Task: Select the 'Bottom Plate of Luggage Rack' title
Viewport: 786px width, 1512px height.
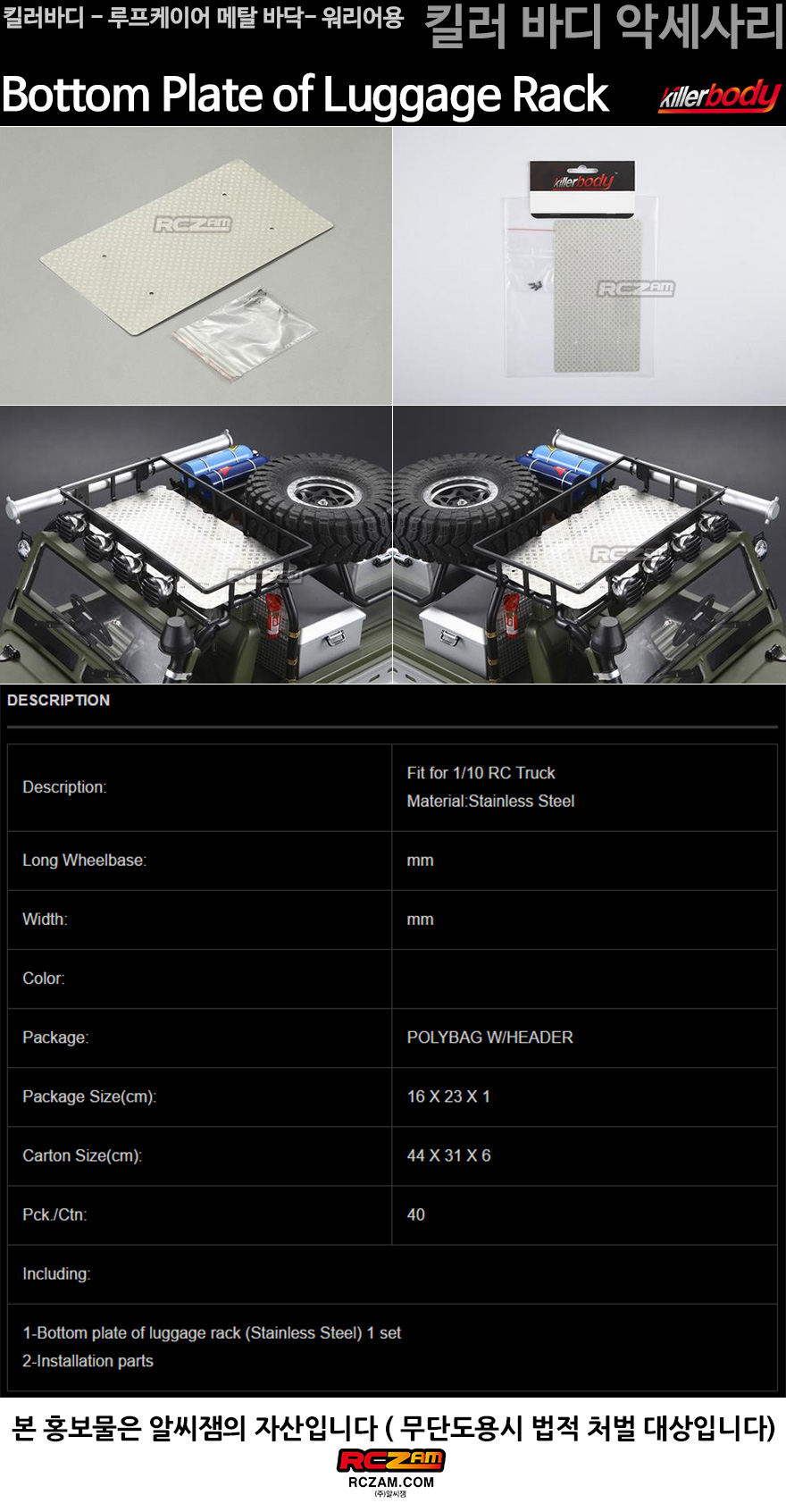Action: [x=305, y=96]
